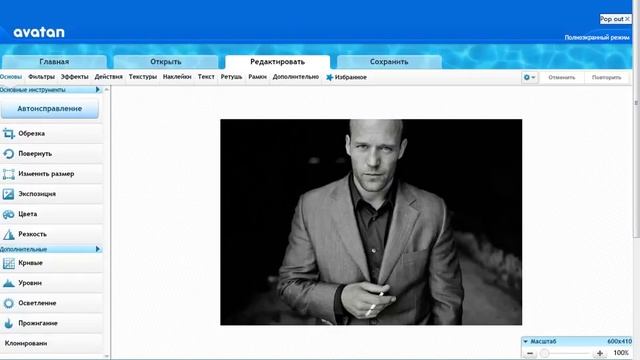
Task: Open the Фильтры menu
Action: [x=41, y=77]
